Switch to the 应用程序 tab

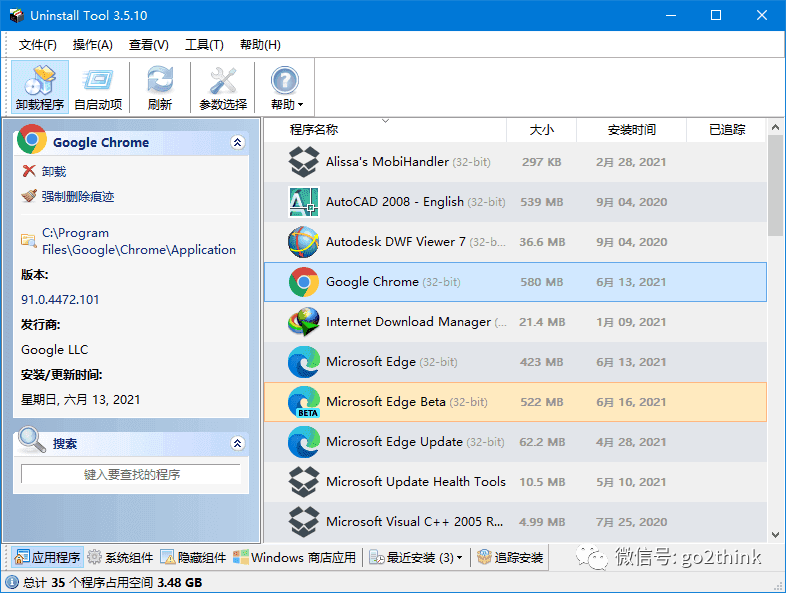[x=47, y=557]
